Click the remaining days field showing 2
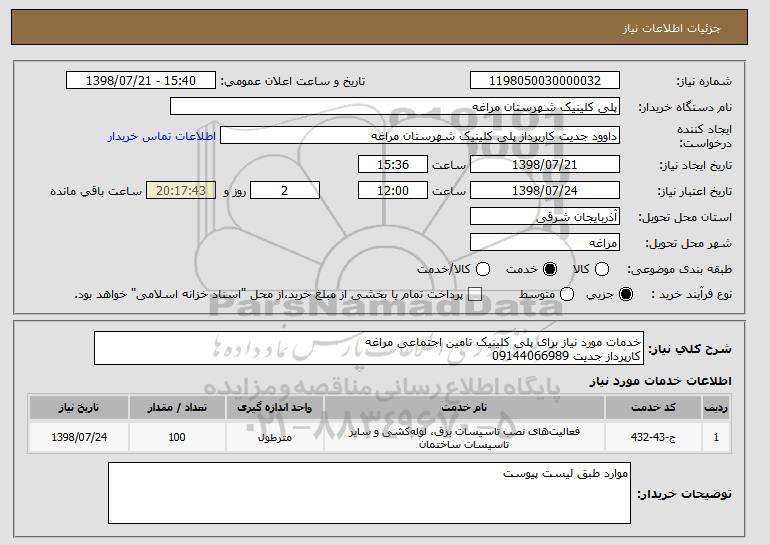The height and width of the screenshot is (545, 770). coord(285,190)
